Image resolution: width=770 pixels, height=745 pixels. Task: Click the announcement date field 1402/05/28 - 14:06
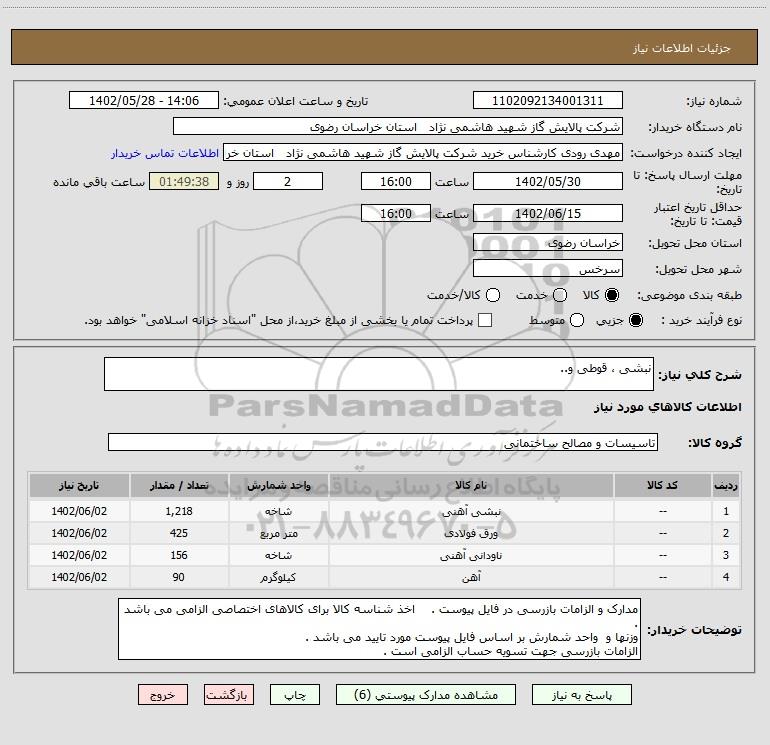(144, 101)
